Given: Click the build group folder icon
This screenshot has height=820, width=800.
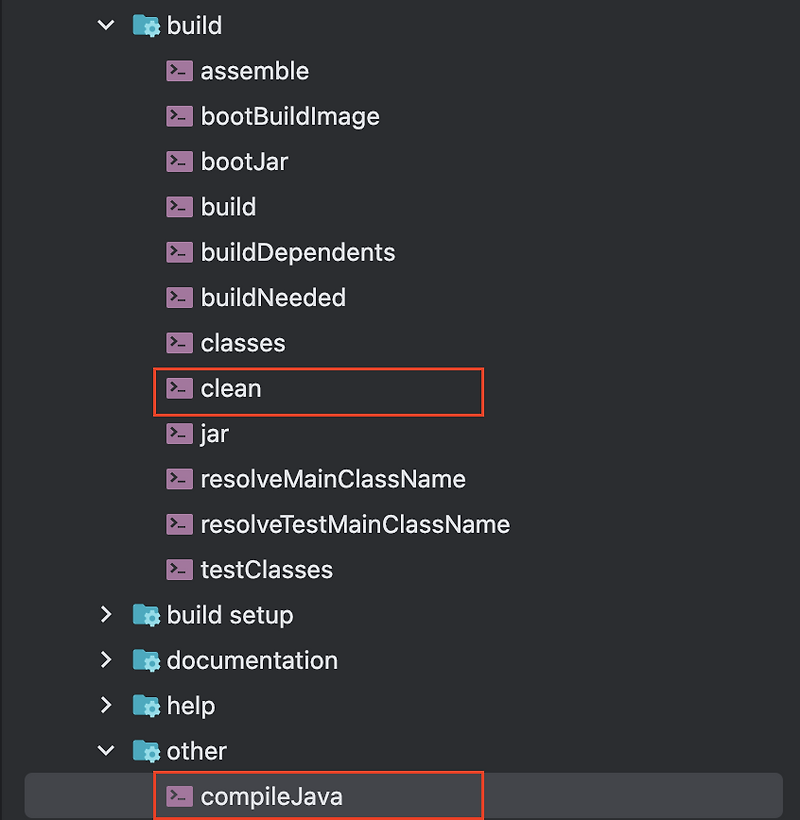Looking at the screenshot, I should 146,25.
